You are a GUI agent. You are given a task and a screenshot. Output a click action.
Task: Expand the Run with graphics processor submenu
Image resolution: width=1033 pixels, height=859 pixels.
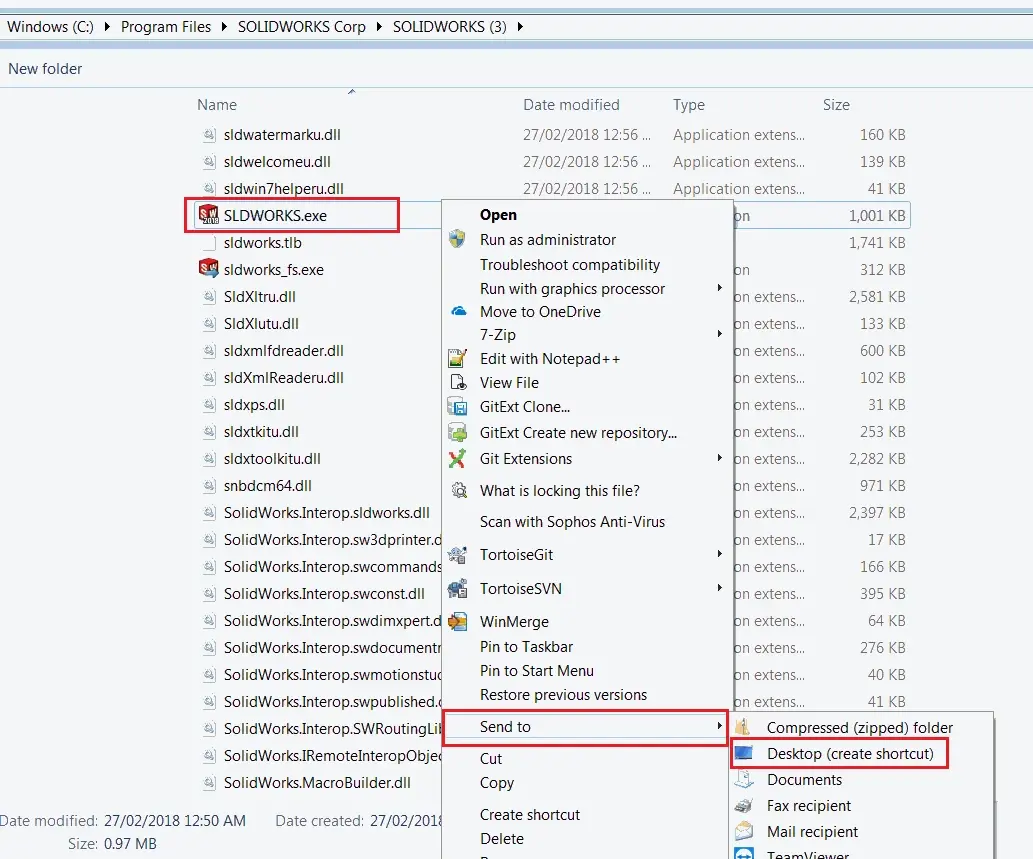(719, 288)
